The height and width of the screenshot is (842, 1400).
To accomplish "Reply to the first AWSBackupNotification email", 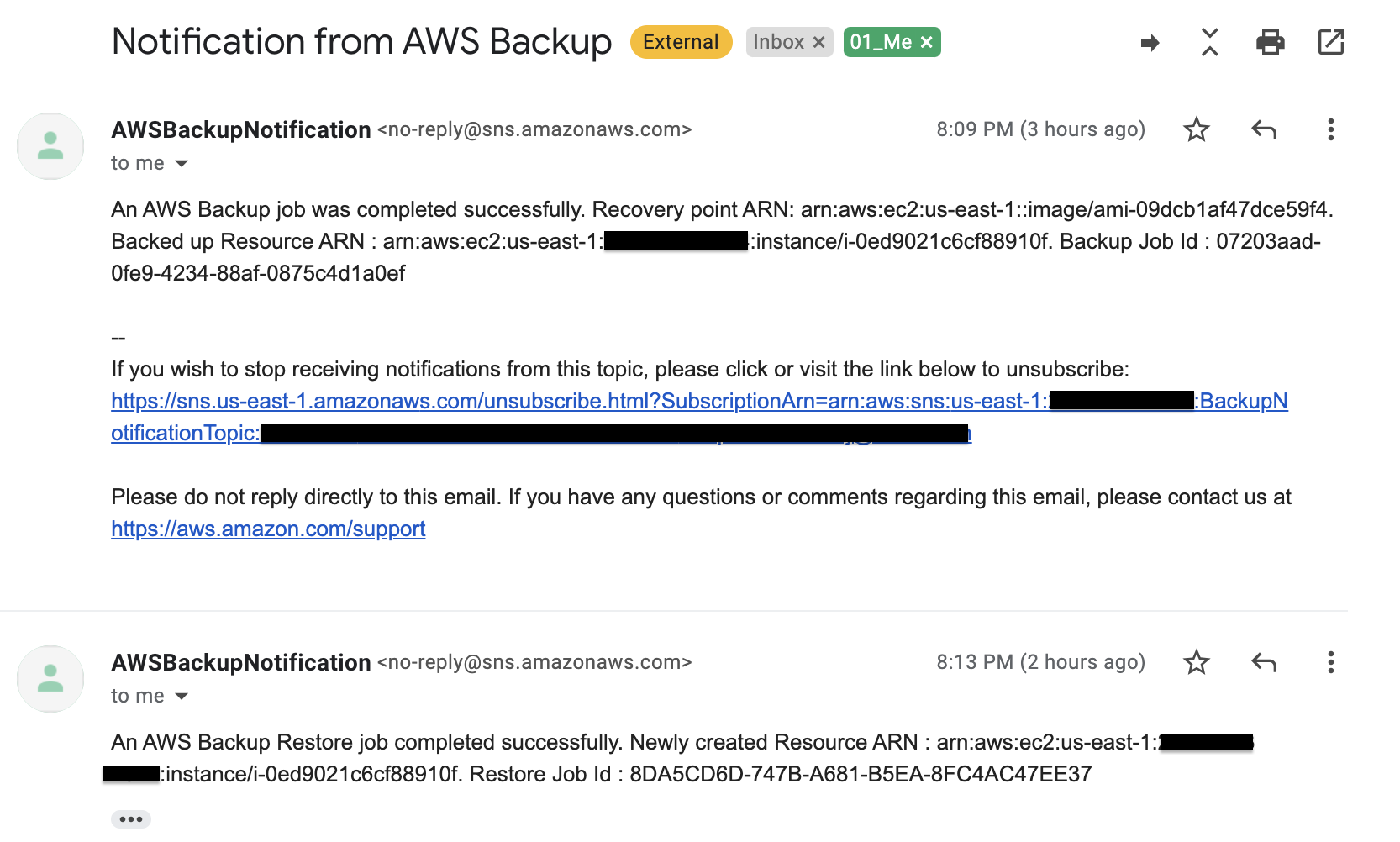I will tap(1264, 129).
